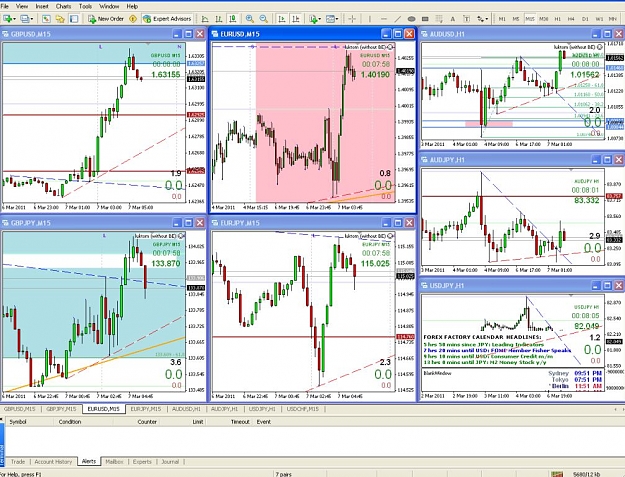This screenshot has width=625, height=477.
Task: Click the chart Templates icon
Action: tap(330, 19)
